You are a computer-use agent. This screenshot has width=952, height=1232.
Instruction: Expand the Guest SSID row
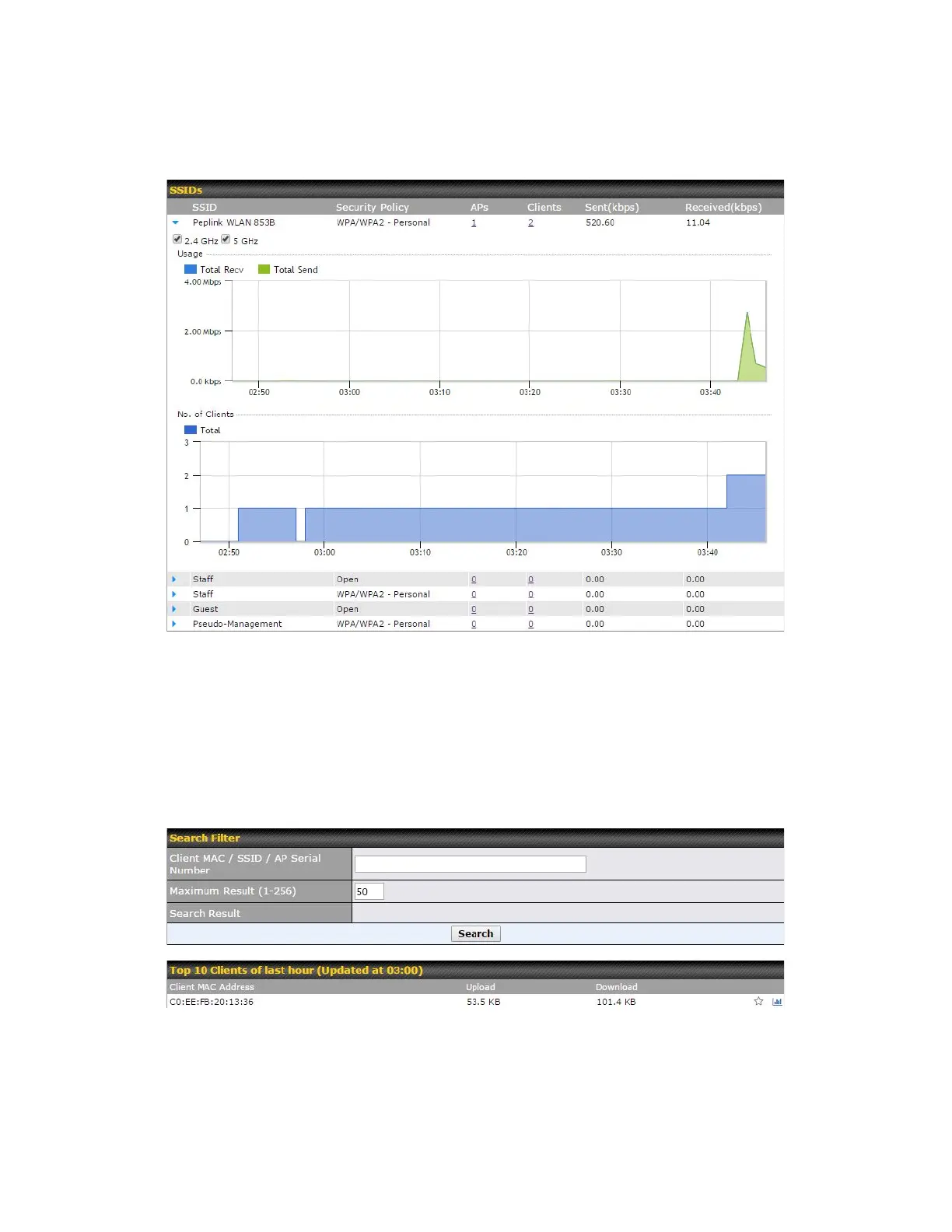173,609
